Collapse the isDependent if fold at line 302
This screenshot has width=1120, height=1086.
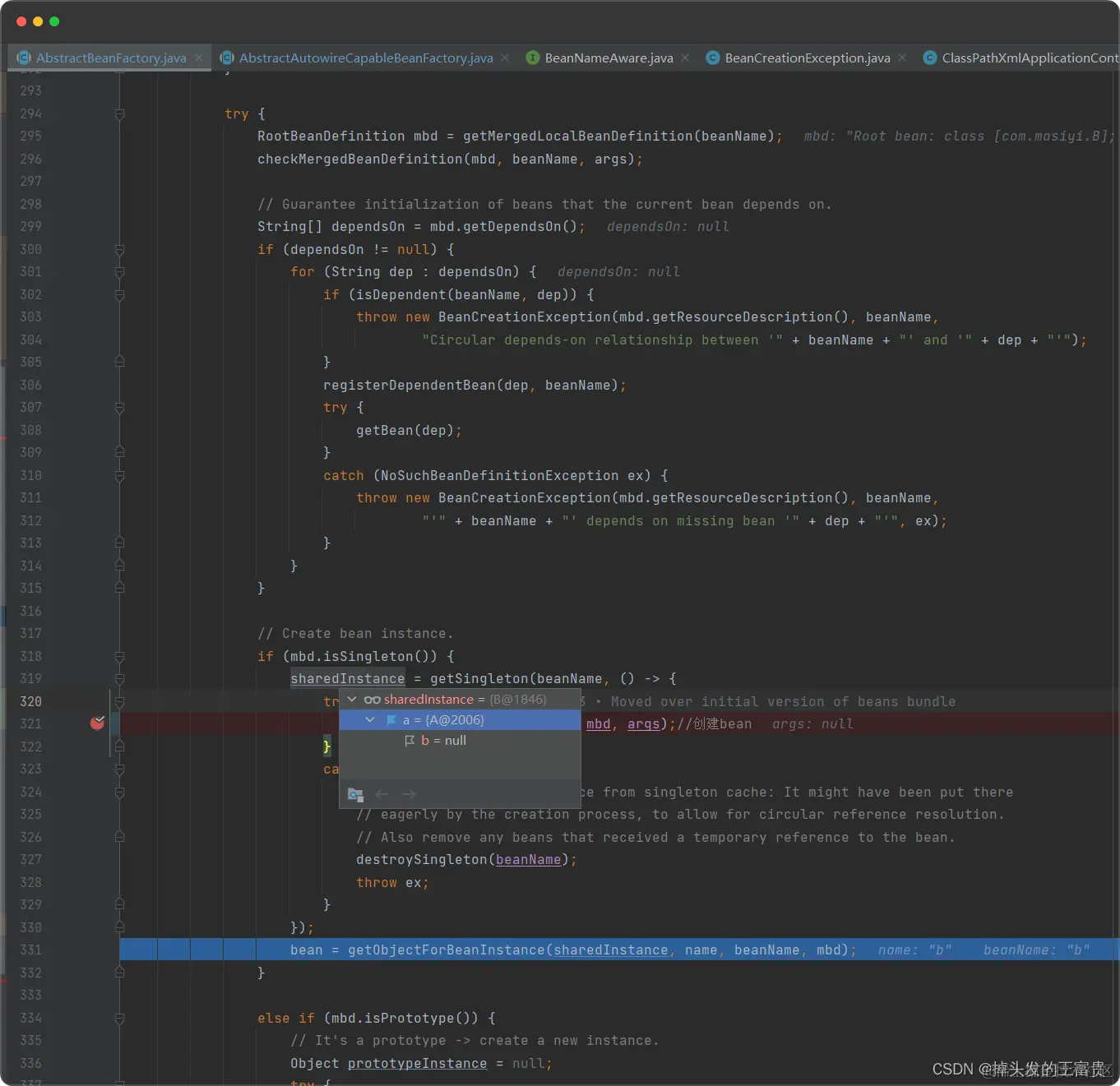point(120,294)
